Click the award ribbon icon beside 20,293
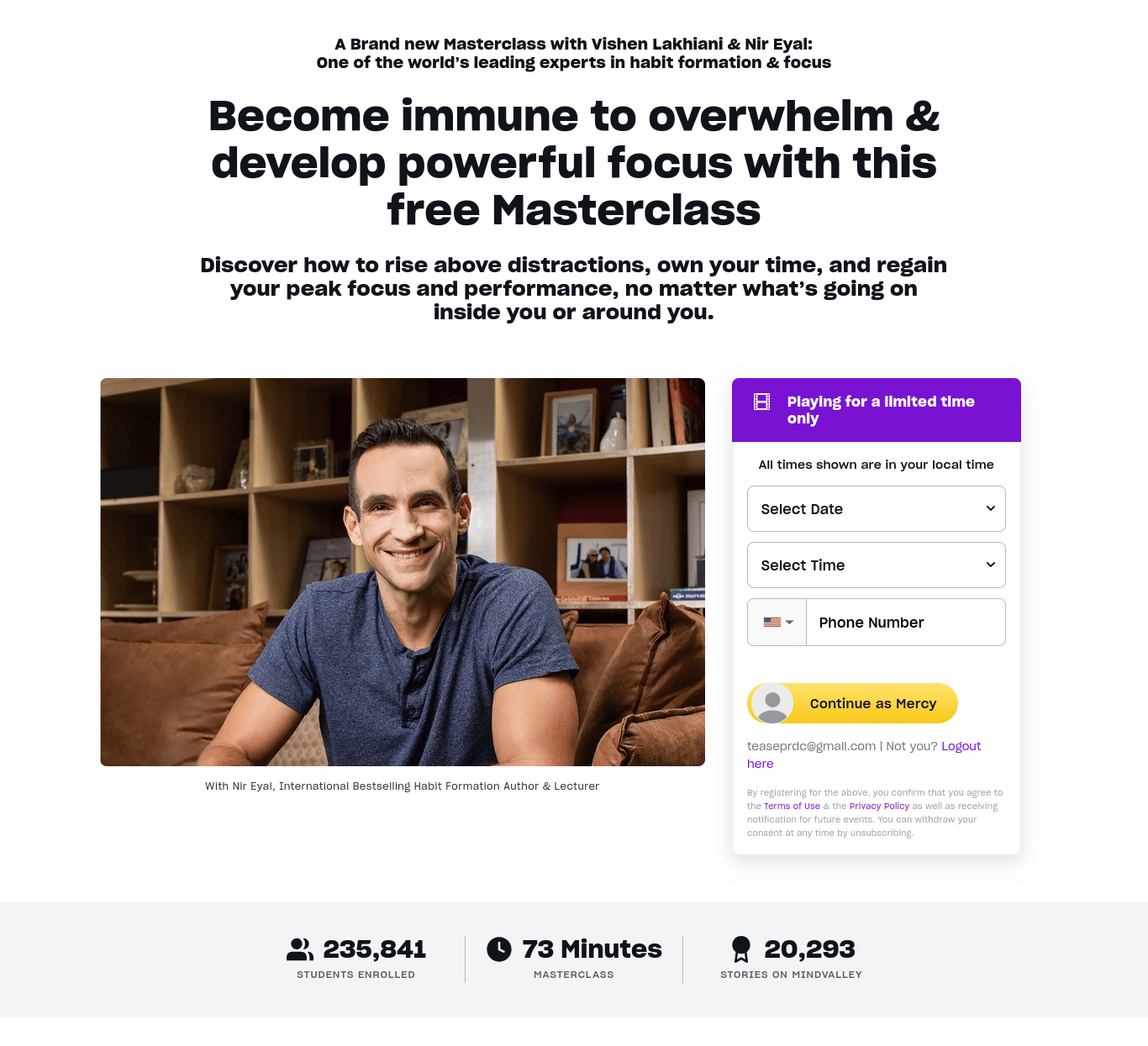This screenshot has width=1148, height=1046. (x=741, y=949)
